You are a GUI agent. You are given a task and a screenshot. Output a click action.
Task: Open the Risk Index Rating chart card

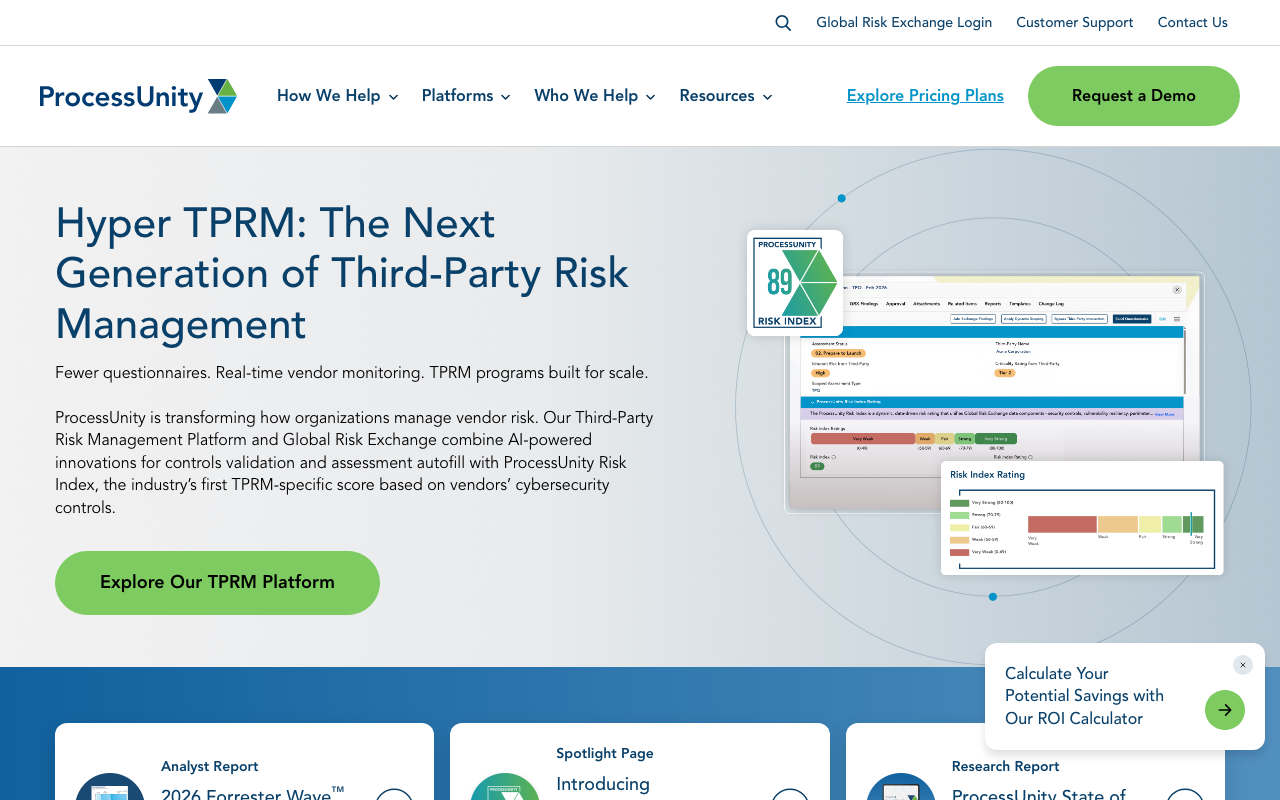point(1082,518)
